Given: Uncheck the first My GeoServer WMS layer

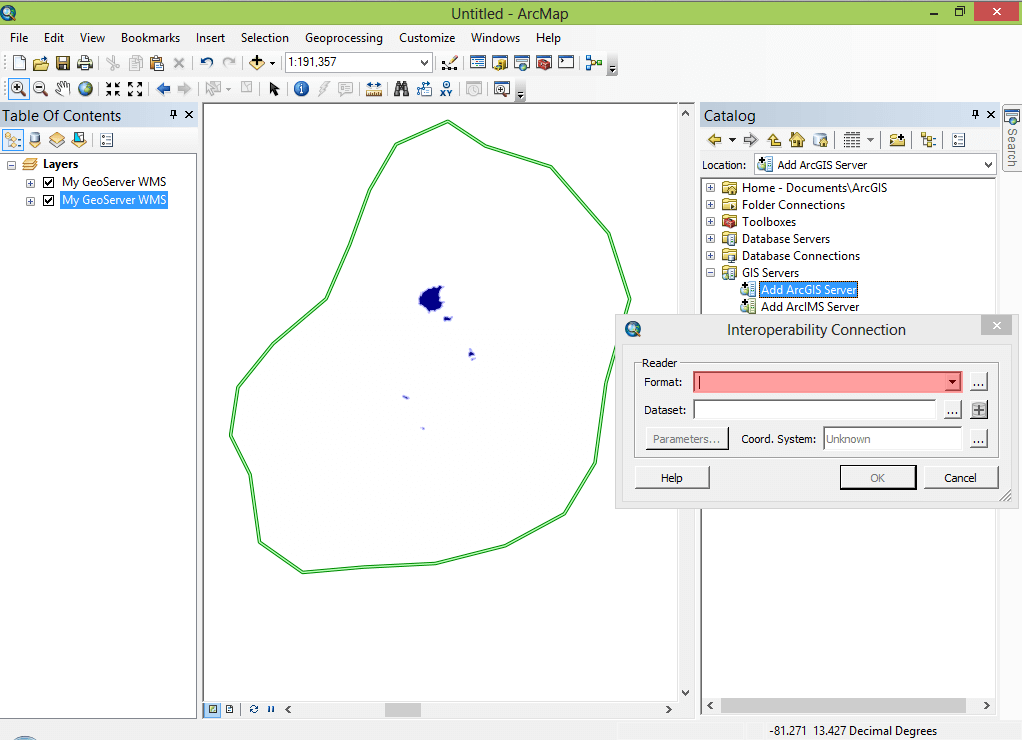Looking at the screenshot, I should tap(48, 182).
